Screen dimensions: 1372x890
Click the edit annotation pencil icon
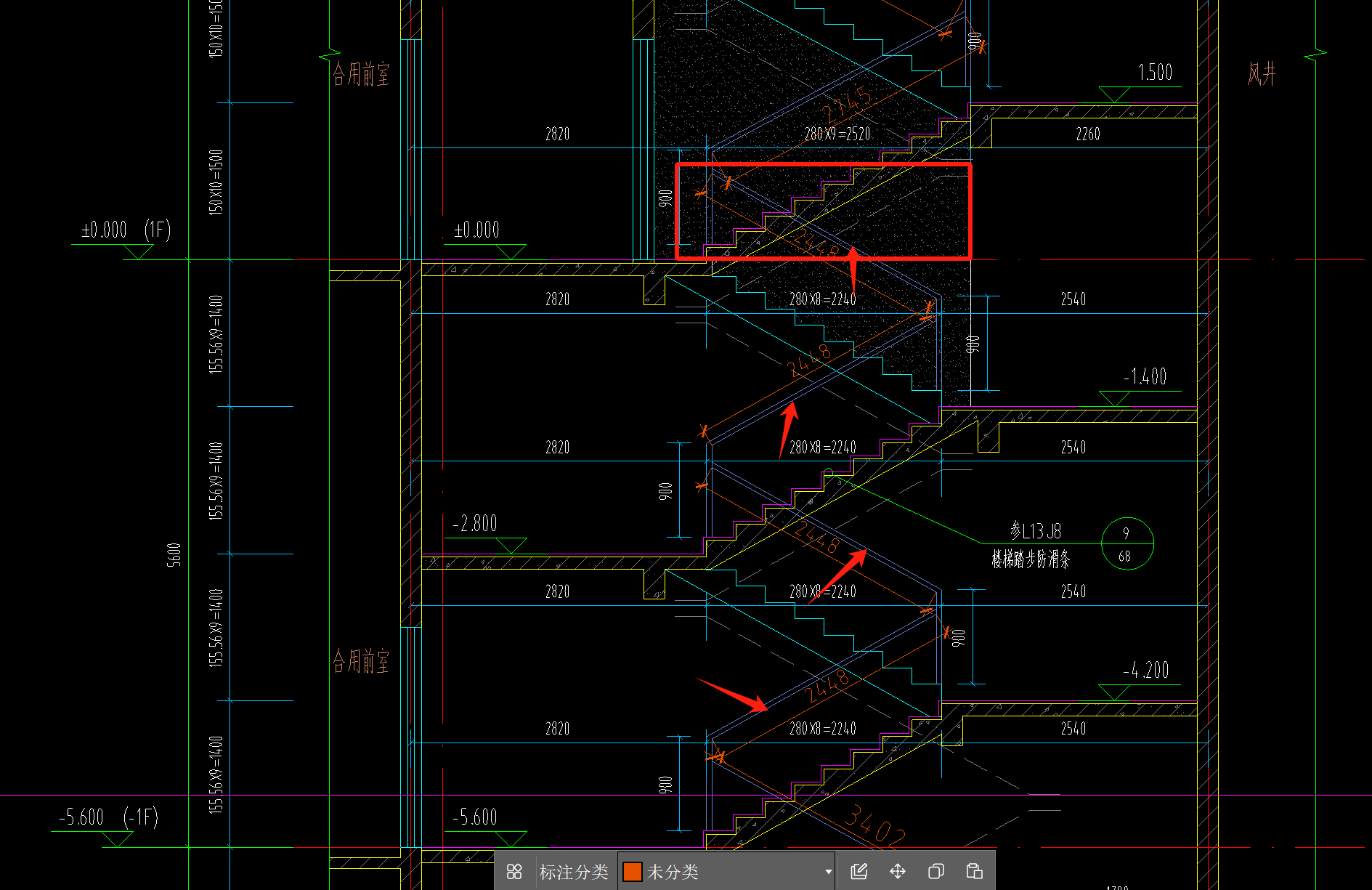(x=859, y=871)
